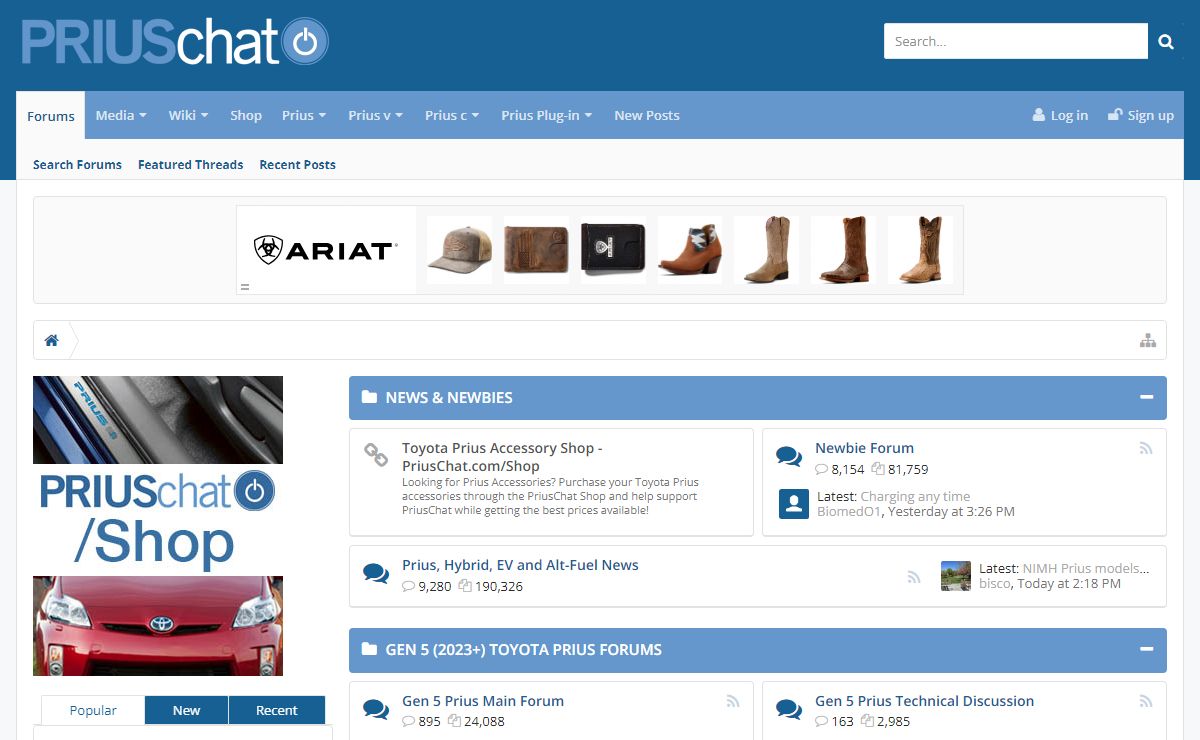The image size is (1200, 740).
Task: Open latest thread 'NIMH Prius models...'
Action: 1086,568
